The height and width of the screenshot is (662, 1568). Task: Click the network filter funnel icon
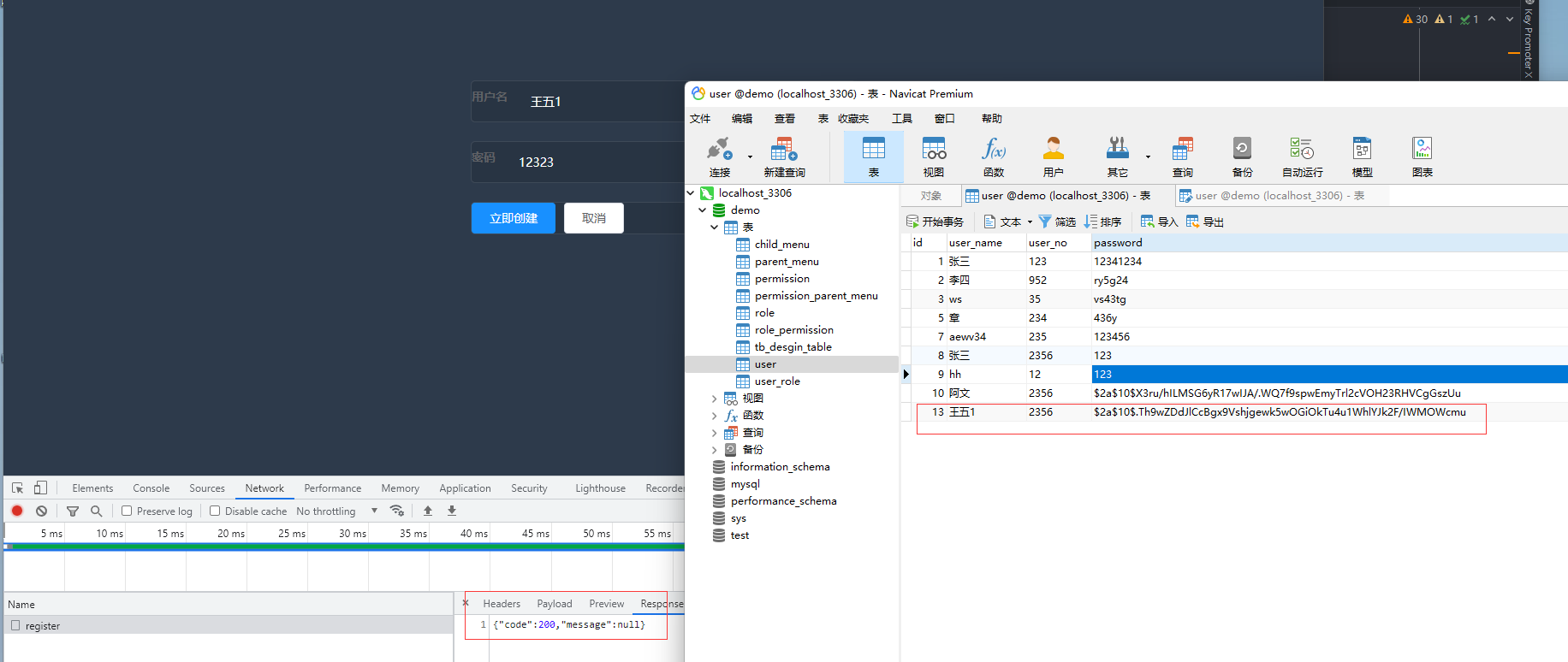pos(73,511)
